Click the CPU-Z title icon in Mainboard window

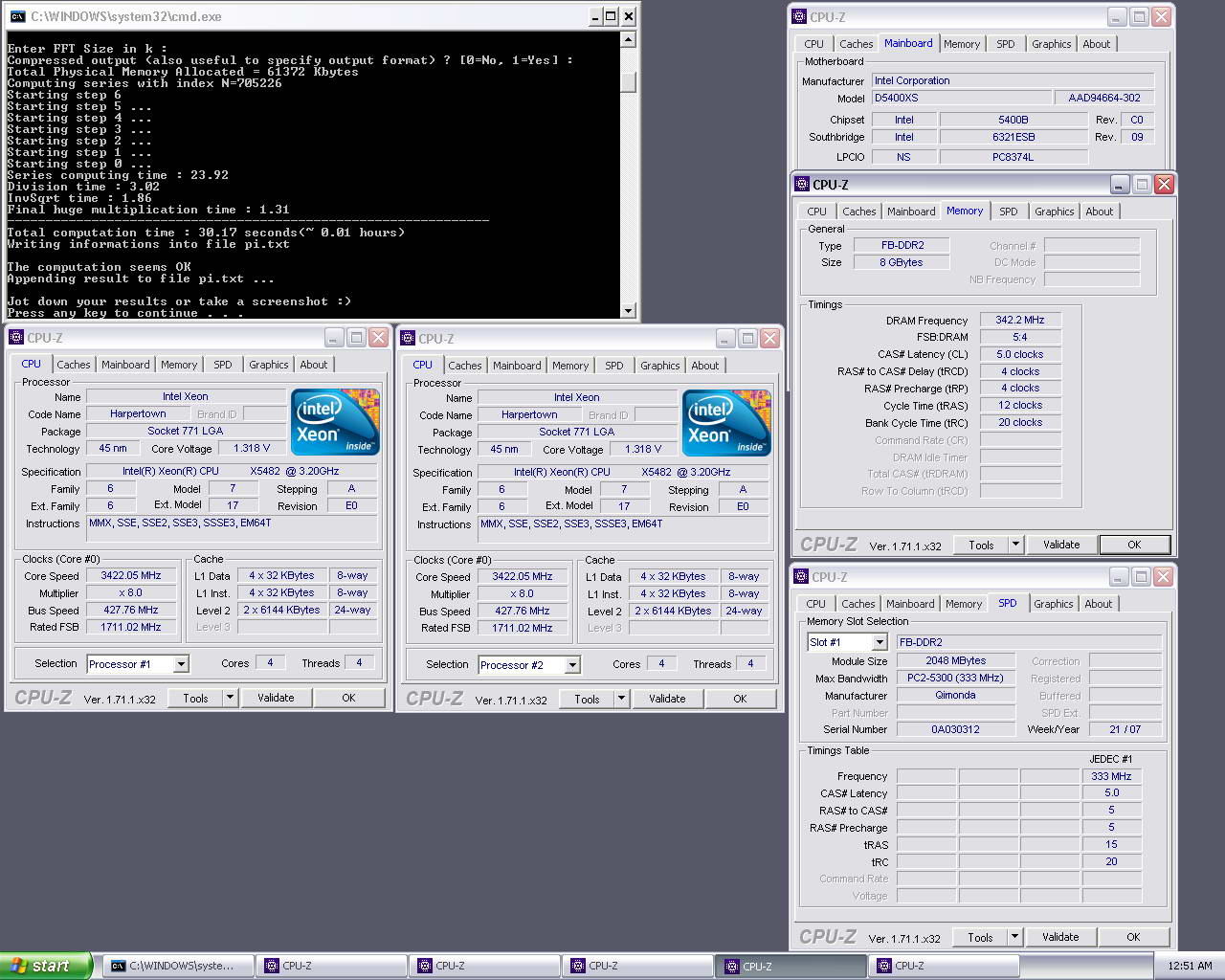tap(799, 16)
